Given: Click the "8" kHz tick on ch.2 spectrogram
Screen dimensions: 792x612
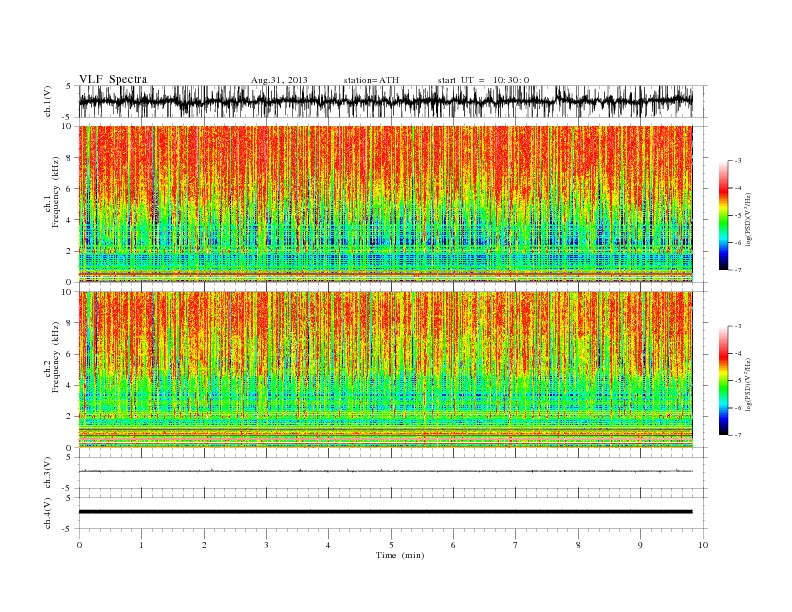Looking at the screenshot, I should click(x=69, y=323).
